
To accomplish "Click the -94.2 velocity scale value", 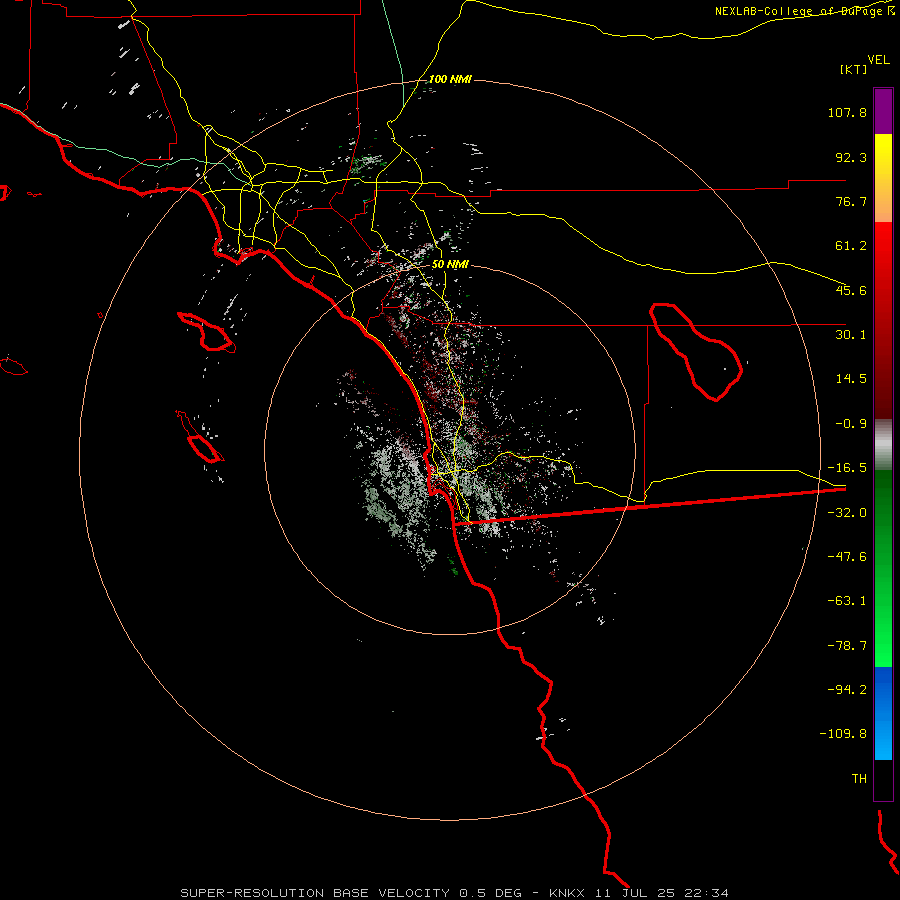I will 847,690.
